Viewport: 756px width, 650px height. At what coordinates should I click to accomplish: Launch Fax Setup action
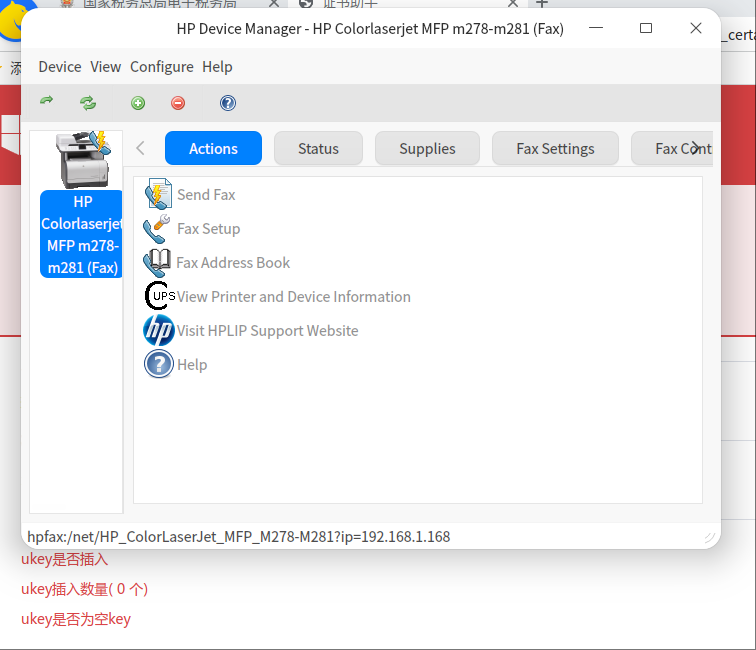click(208, 229)
